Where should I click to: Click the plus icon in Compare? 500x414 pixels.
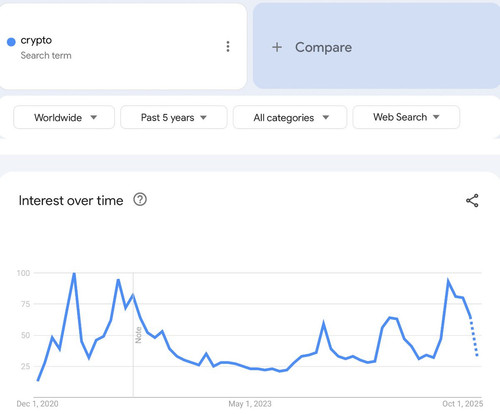(277, 47)
